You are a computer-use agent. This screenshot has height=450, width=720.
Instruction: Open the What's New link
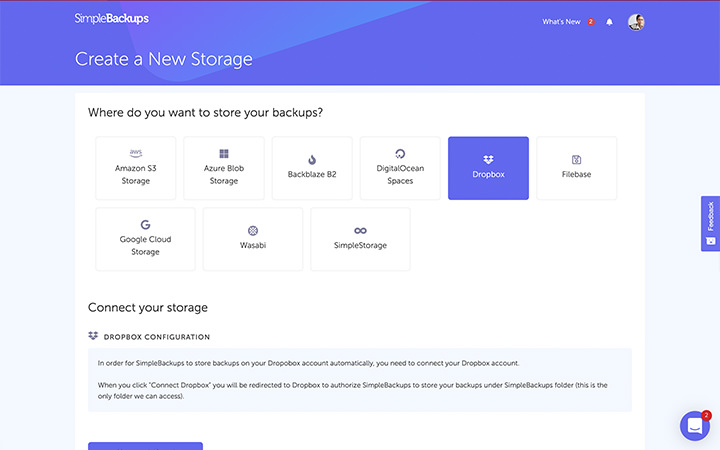[561, 22]
